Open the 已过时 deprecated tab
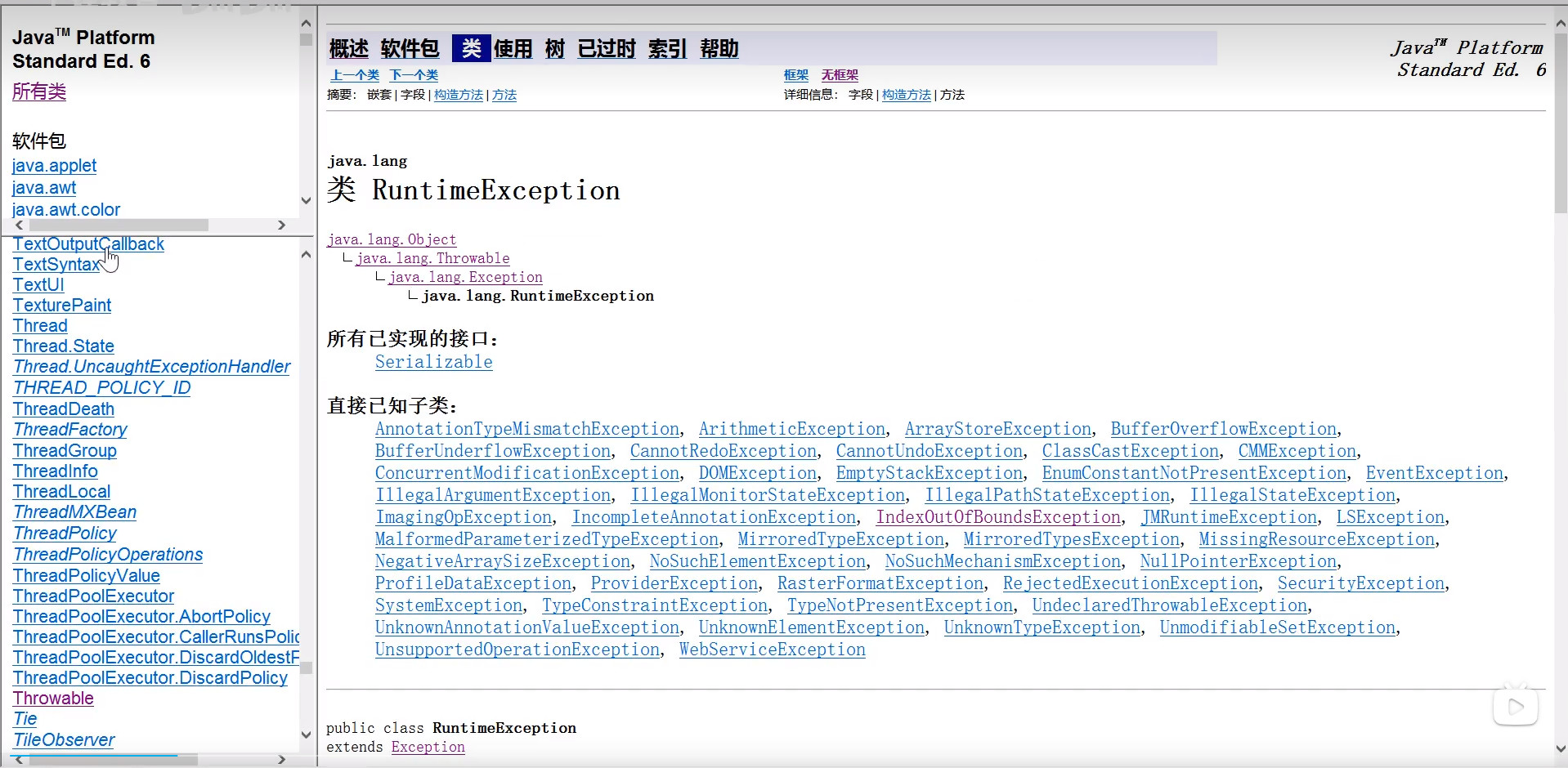 607,49
